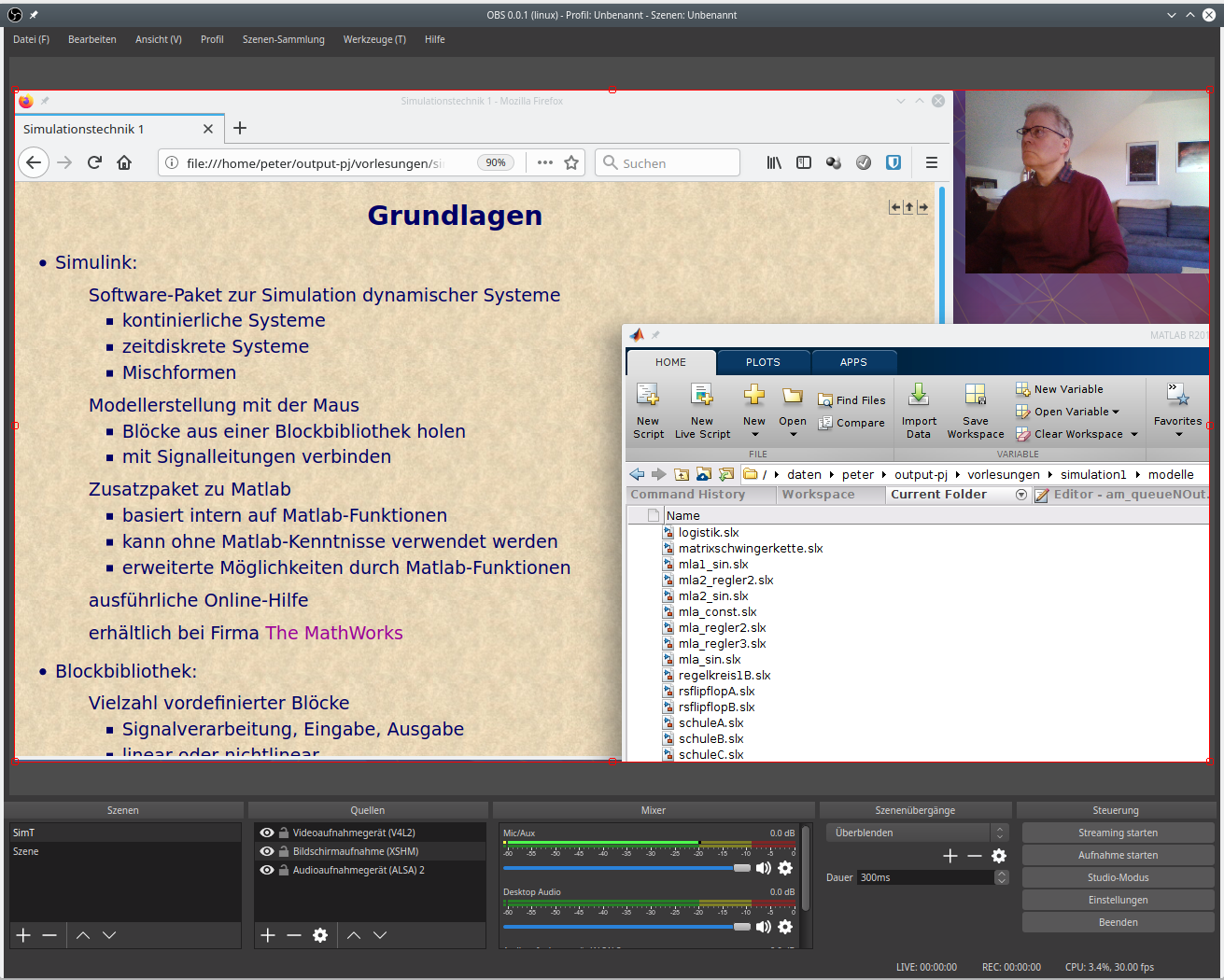This screenshot has width=1224, height=980.
Task: Mute the Mic/Aux speaker icon
Action: click(764, 868)
